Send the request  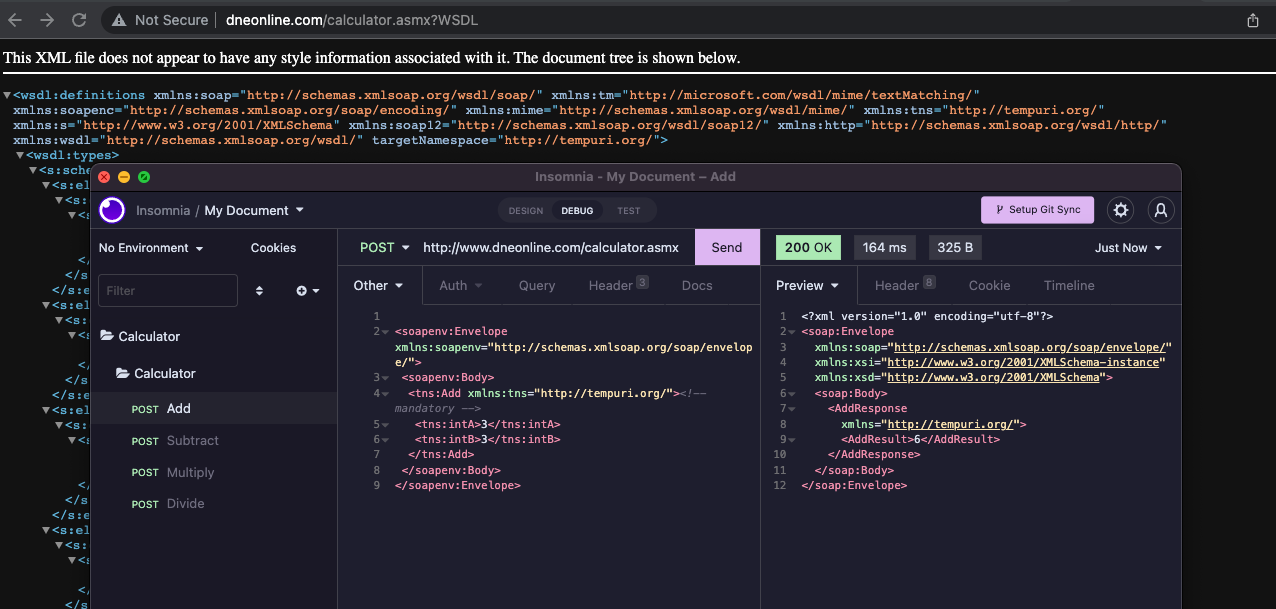727,248
